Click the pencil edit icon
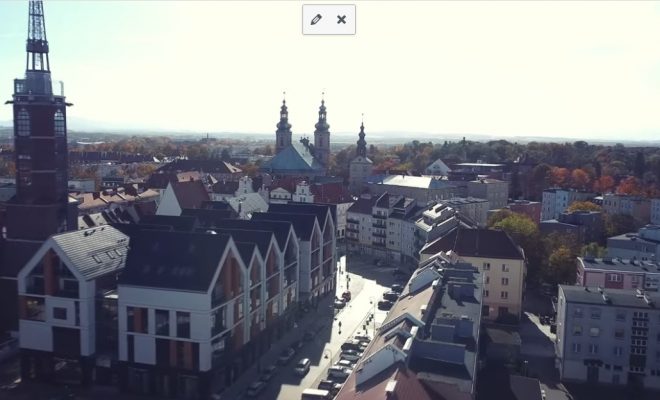Screen dimensions: 660x400 (x=316, y=19)
